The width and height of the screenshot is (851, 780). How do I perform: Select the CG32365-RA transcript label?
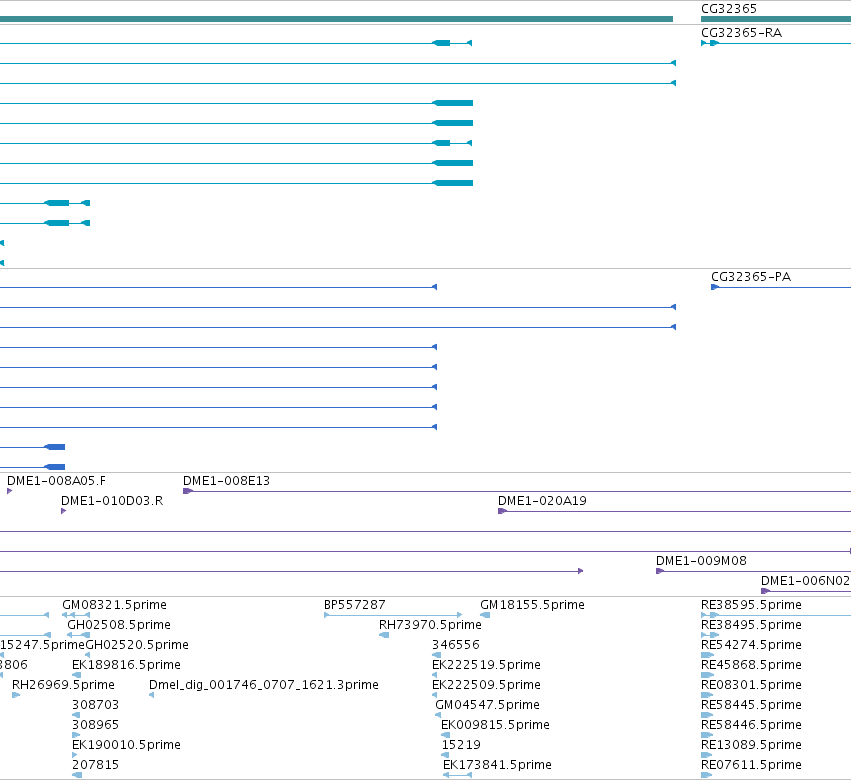coord(741,33)
